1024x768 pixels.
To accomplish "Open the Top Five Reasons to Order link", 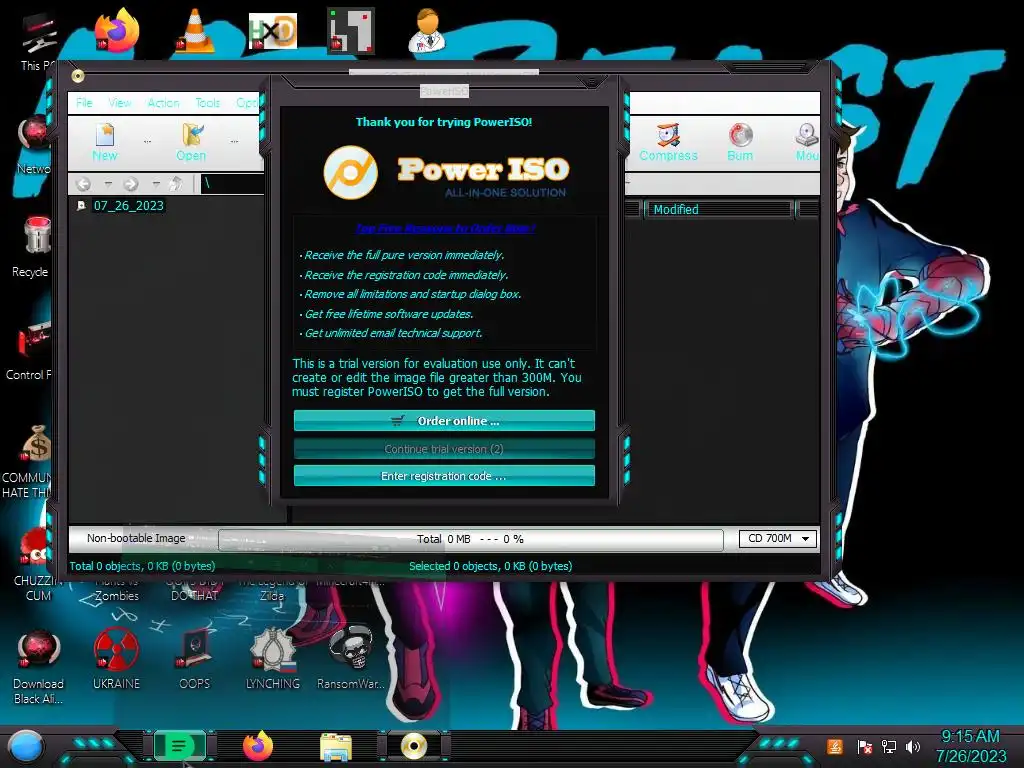I will (445, 228).
